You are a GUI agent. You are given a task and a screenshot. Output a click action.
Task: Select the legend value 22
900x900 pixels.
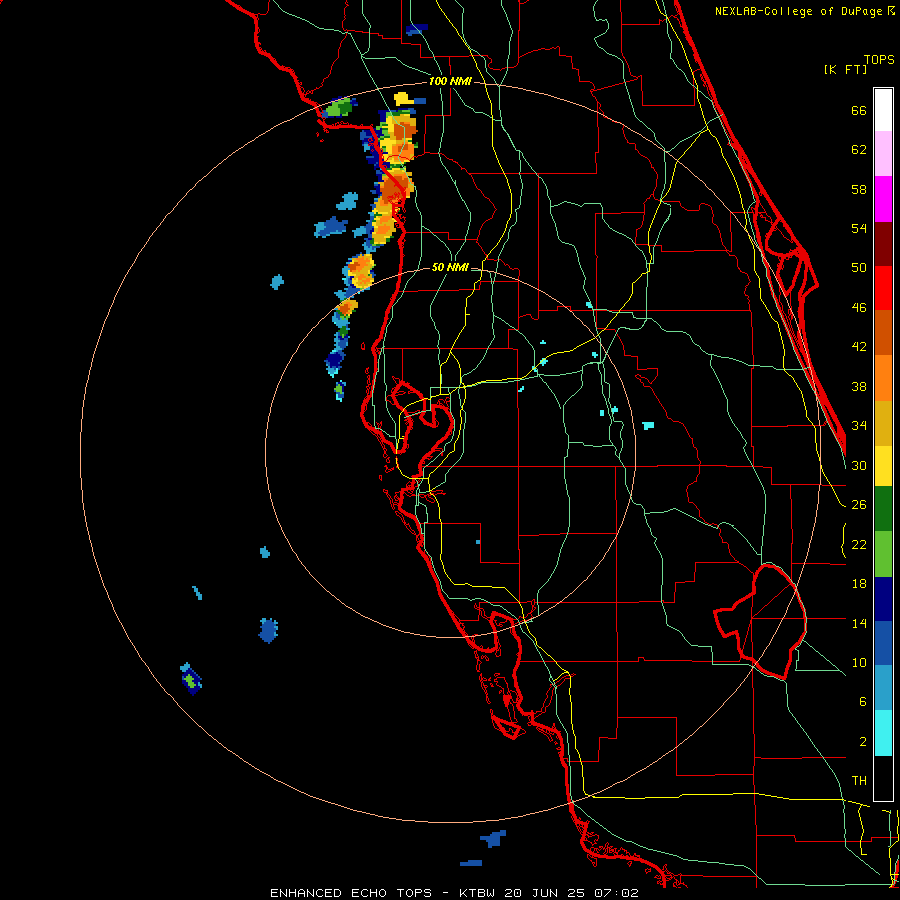859,544
